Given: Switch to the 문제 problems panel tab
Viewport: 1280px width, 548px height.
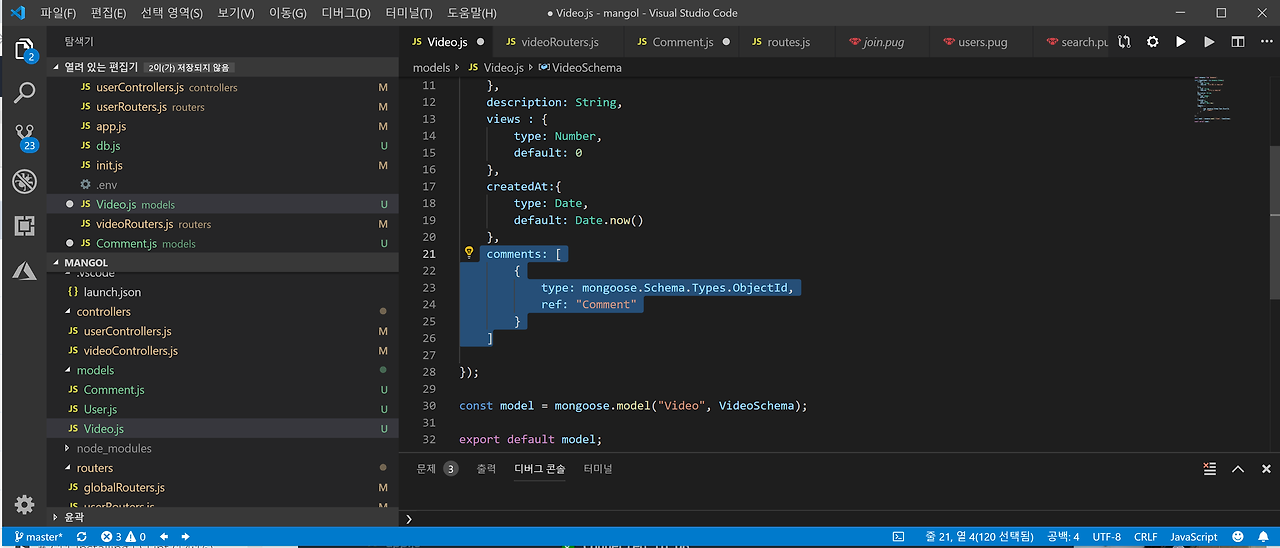Looking at the screenshot, I should click(427, 469).
